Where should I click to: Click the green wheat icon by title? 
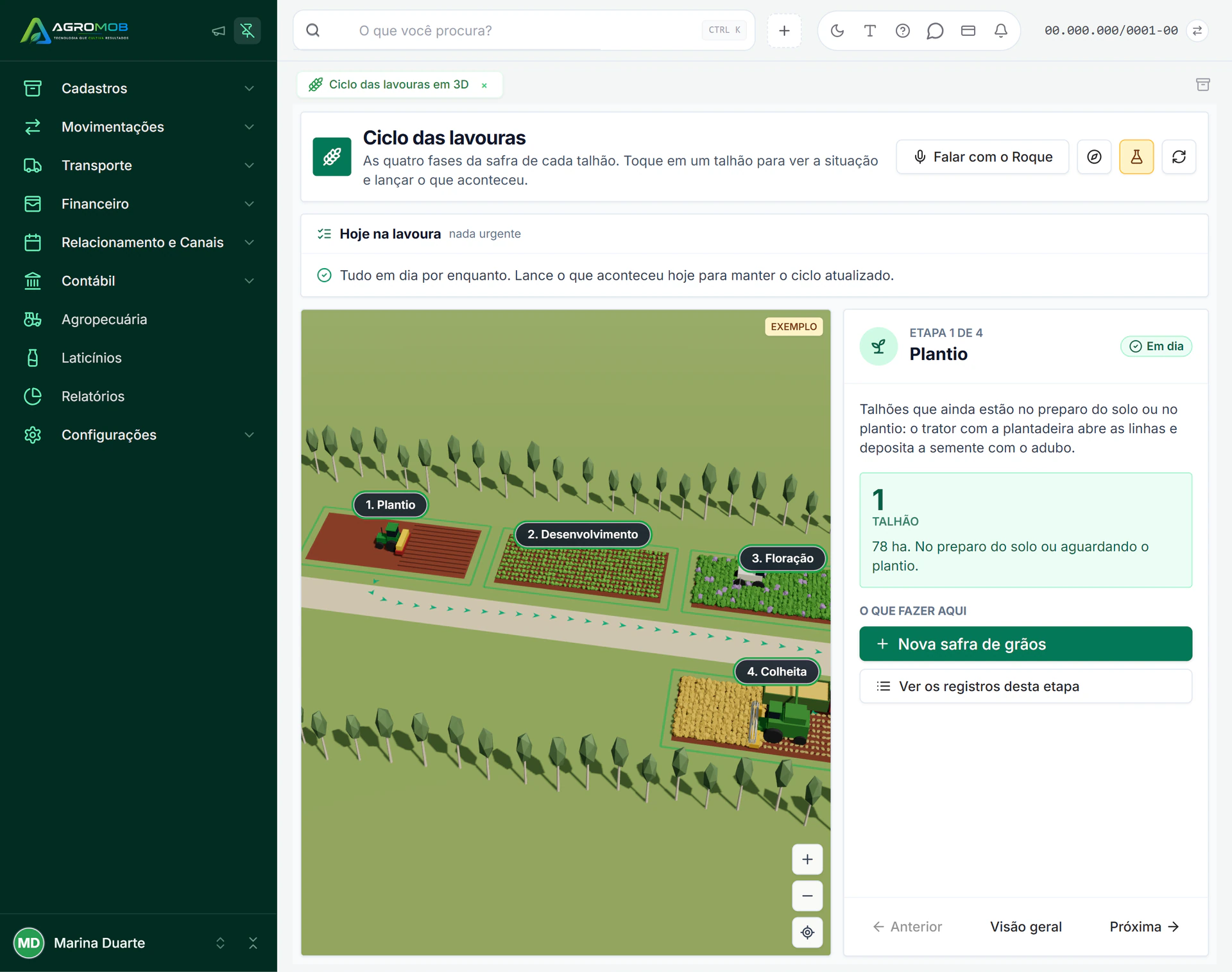332,157
